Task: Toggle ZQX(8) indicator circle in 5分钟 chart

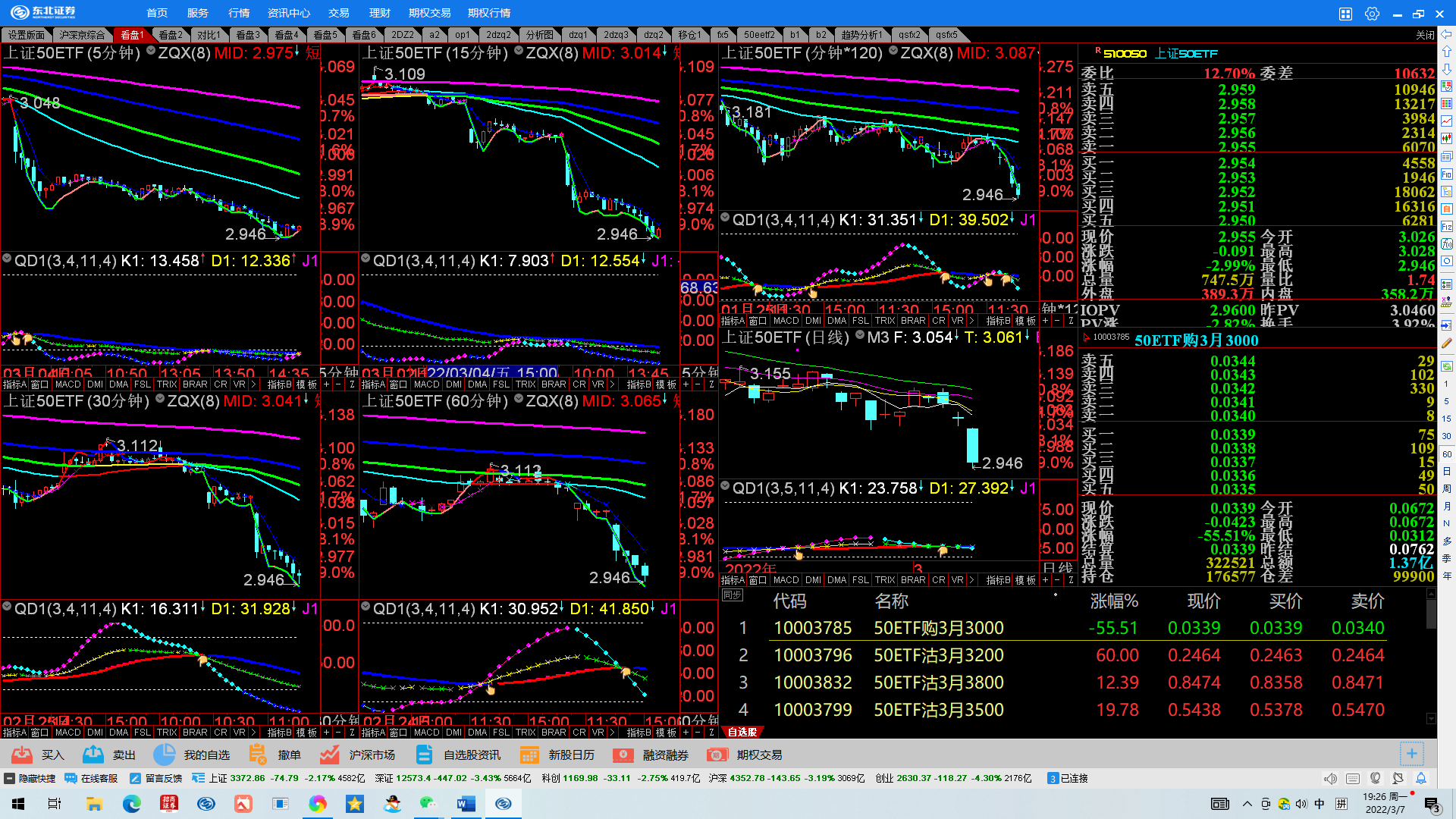Action: click(151, 52)
